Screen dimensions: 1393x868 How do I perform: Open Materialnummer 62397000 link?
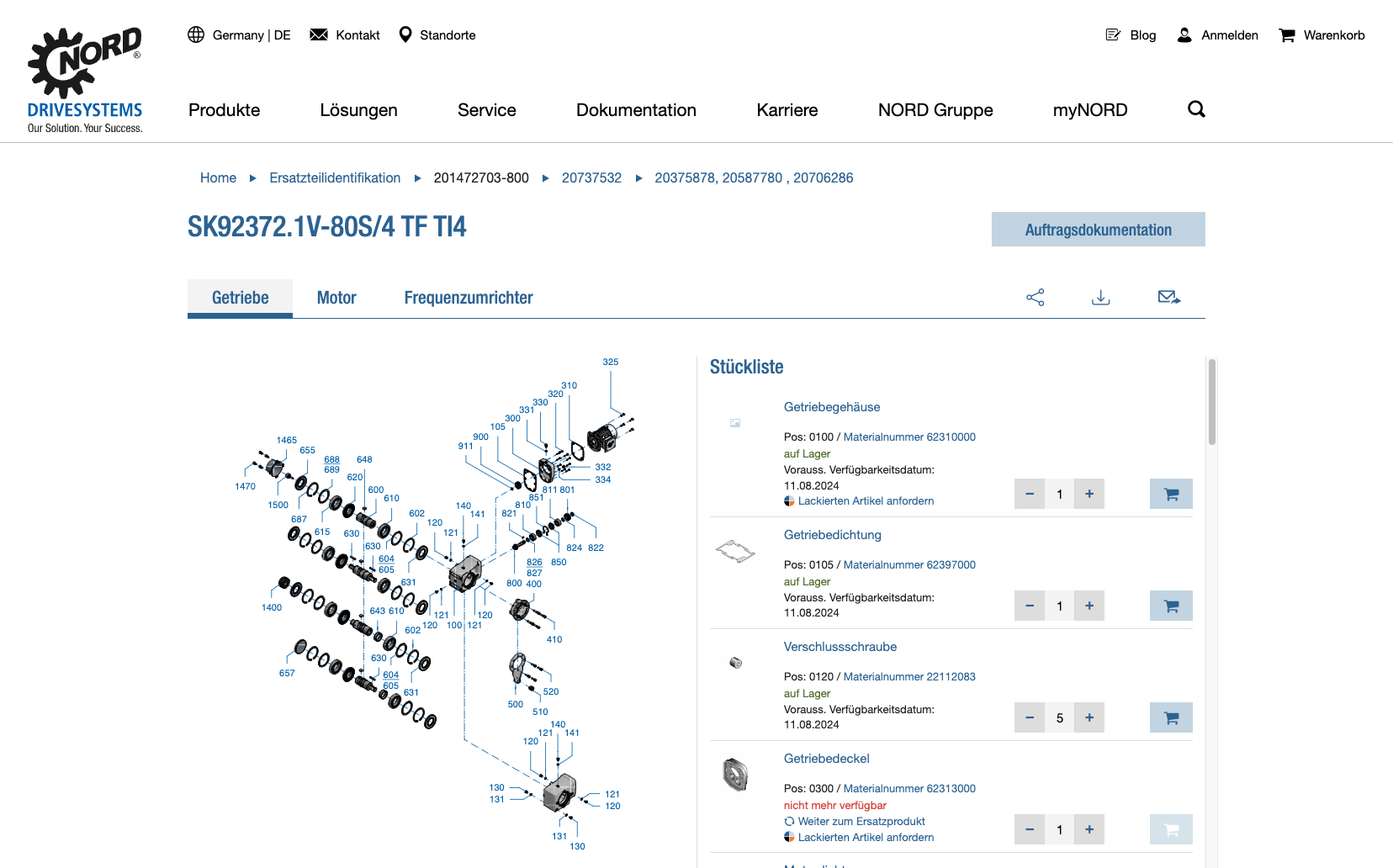[x=909, y=565]
